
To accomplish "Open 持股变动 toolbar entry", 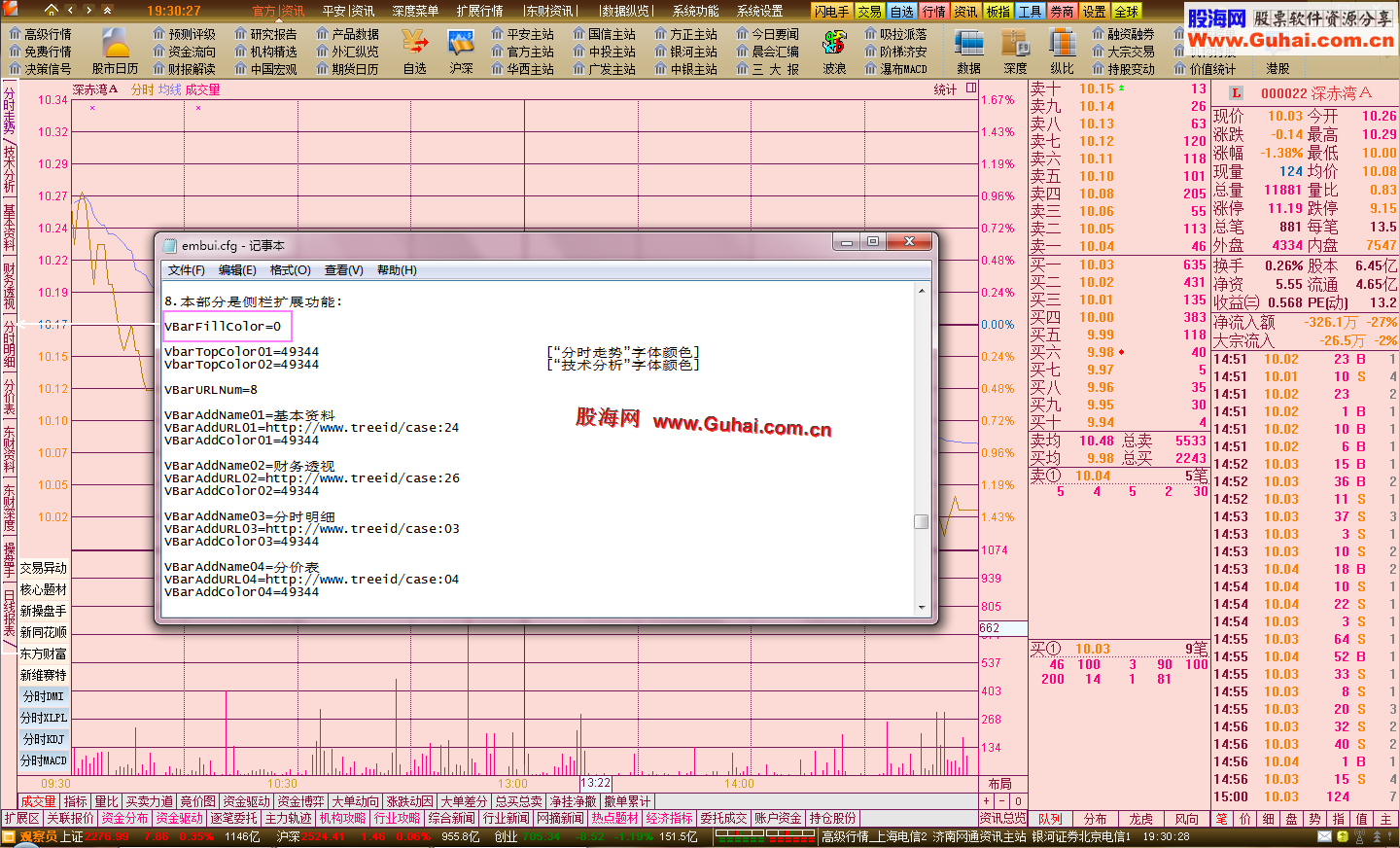I will (1123, 69).
